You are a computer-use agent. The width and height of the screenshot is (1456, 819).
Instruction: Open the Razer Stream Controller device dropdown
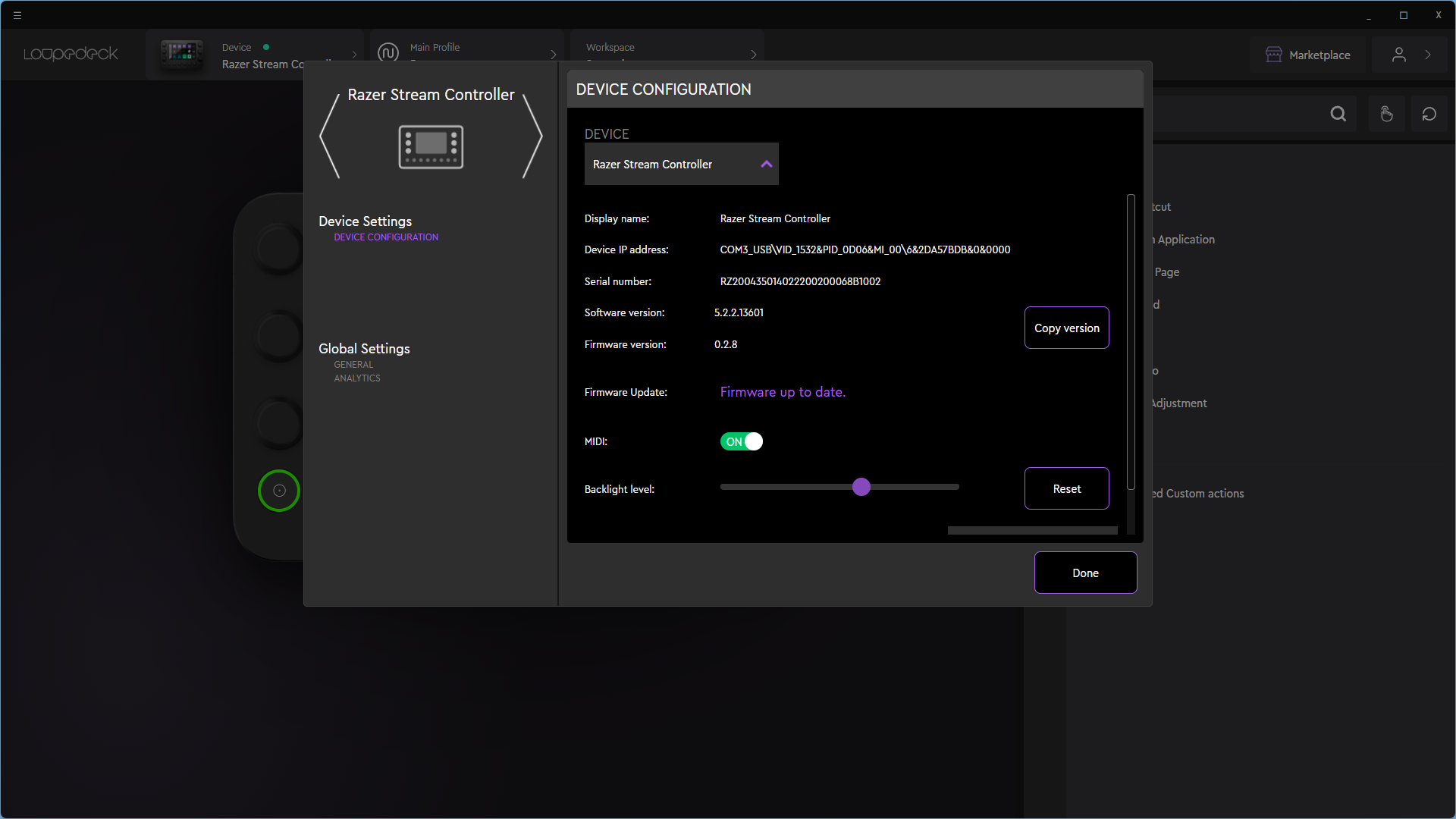(x=681, y=164)
